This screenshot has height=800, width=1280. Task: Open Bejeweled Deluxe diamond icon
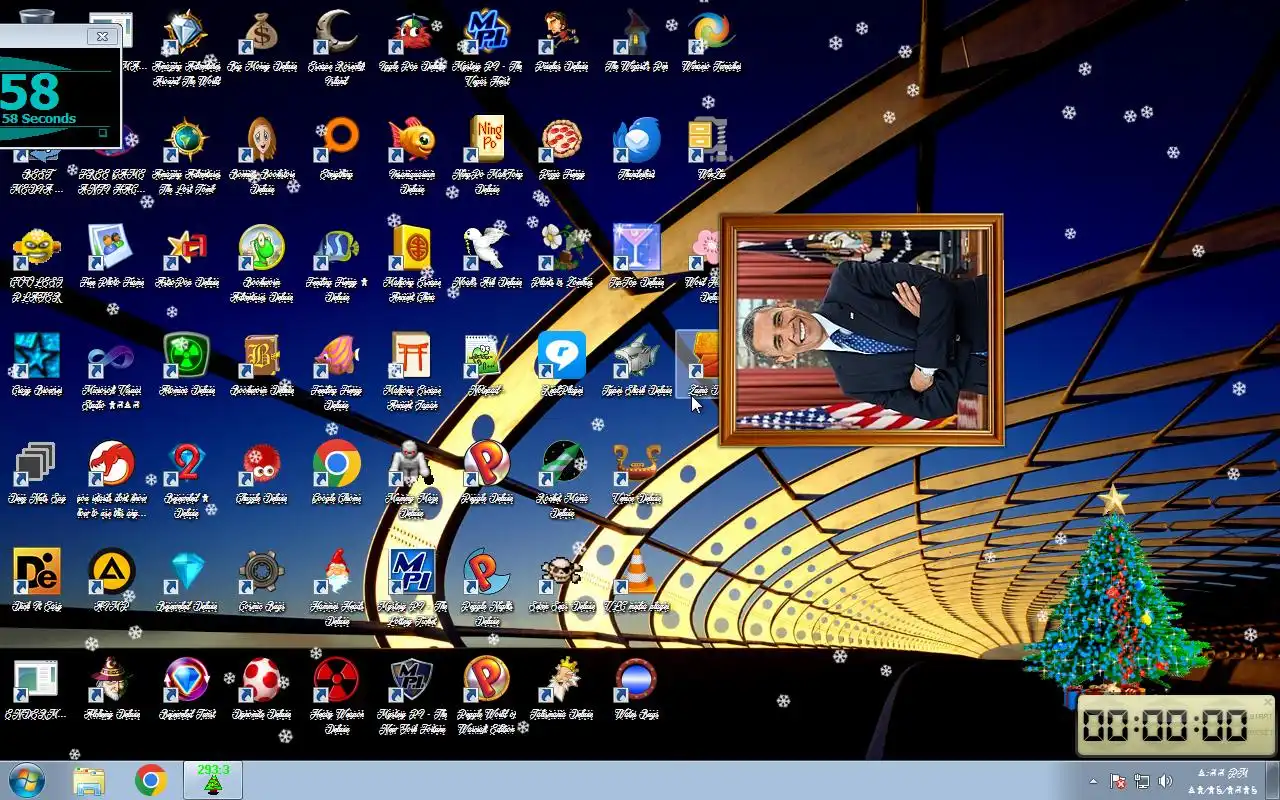click(186, 572)
